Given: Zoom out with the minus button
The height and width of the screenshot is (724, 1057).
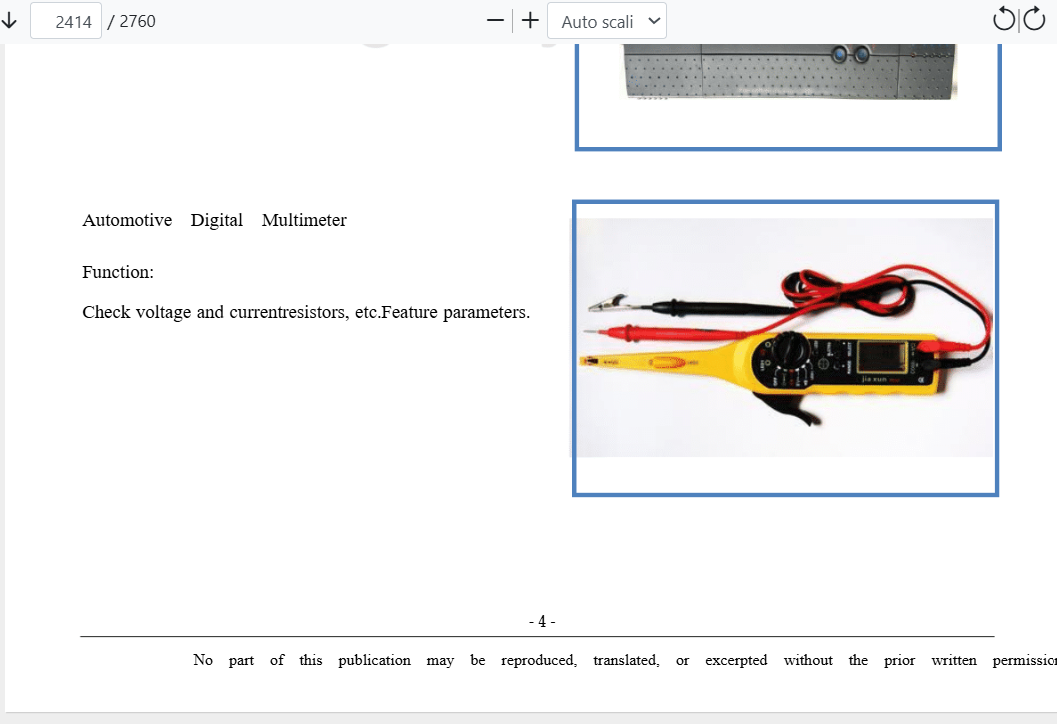Looking at the screenshot, I should tap(495, 21).
